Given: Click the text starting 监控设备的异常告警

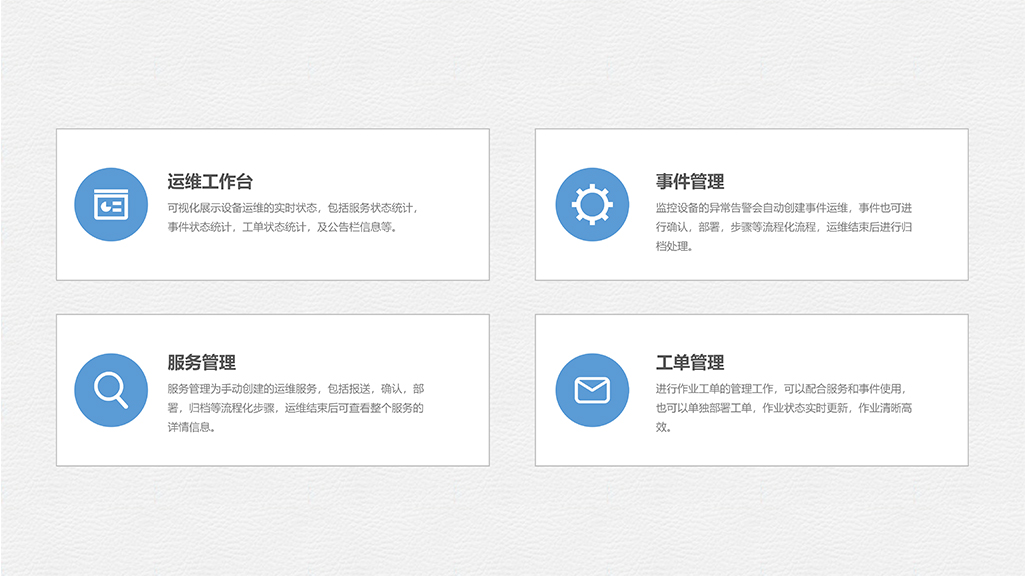Looking at the screenshot, I should point(784,227).
